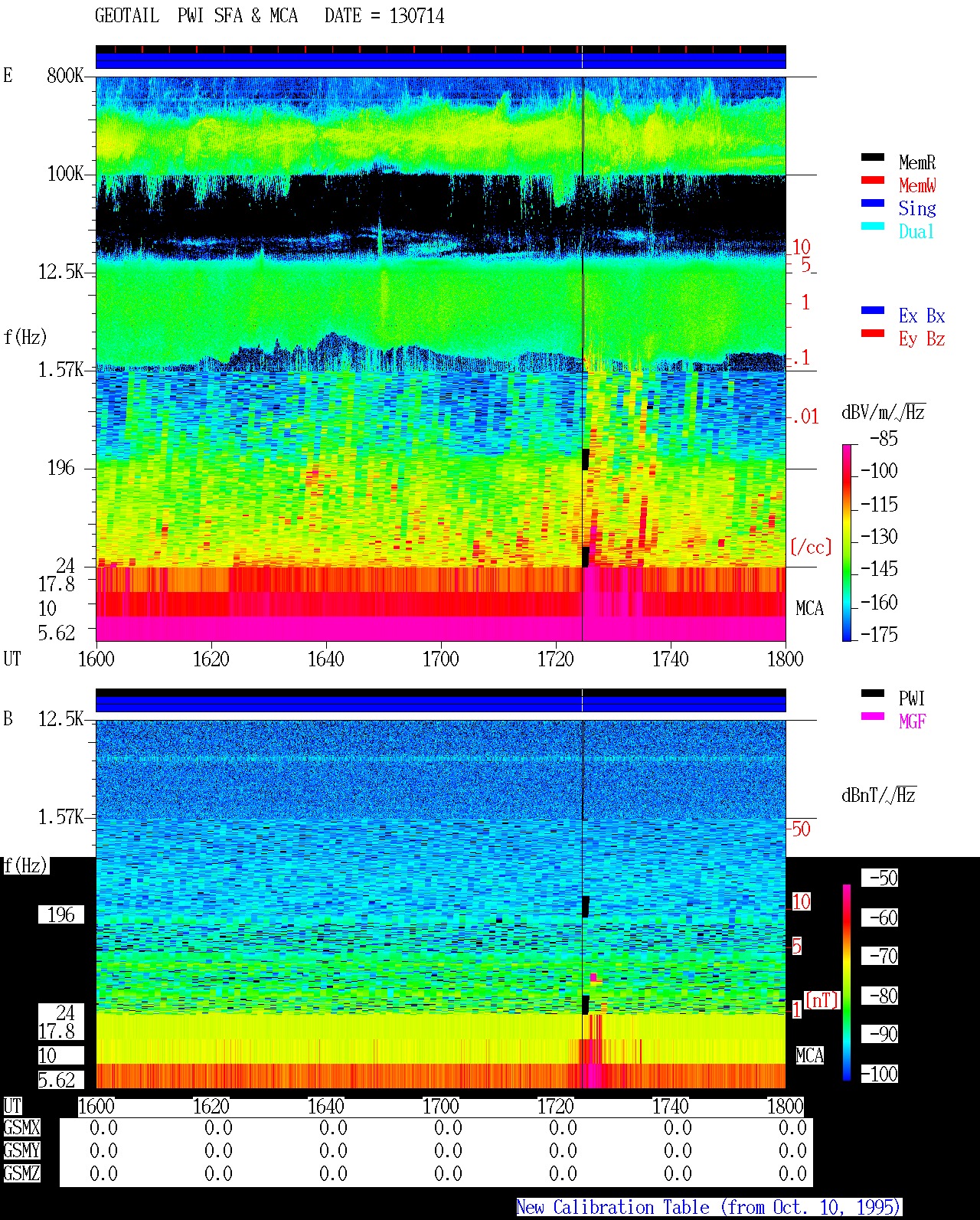This screenshot has height=1220, width=980.
Task: Click the MCA label beside B panel
Action: click(x=809, y=1055)
